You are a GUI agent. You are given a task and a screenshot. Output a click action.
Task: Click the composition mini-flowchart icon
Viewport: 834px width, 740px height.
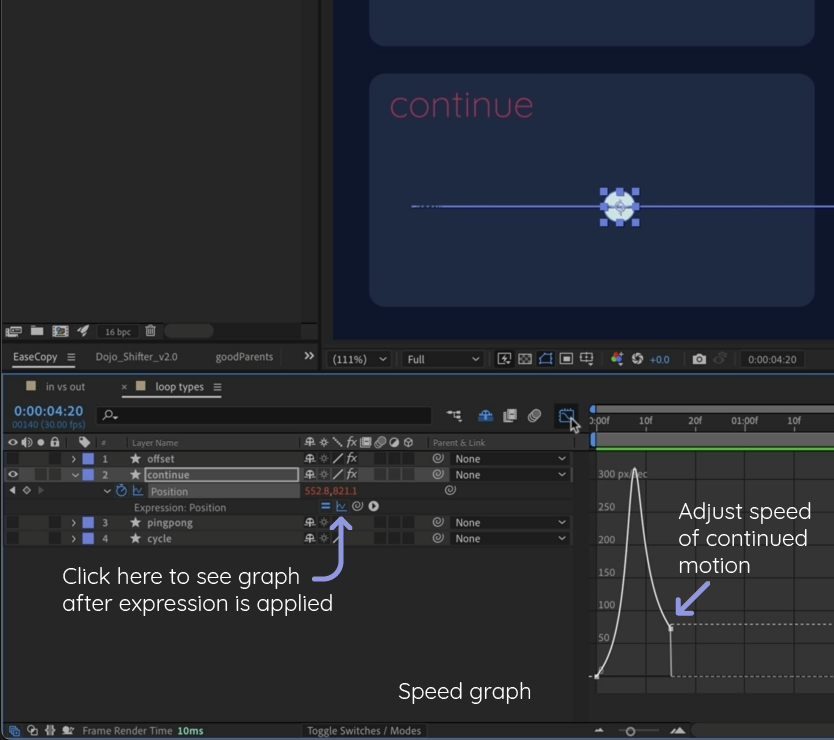pyautogui.click(x=455, y=415)
